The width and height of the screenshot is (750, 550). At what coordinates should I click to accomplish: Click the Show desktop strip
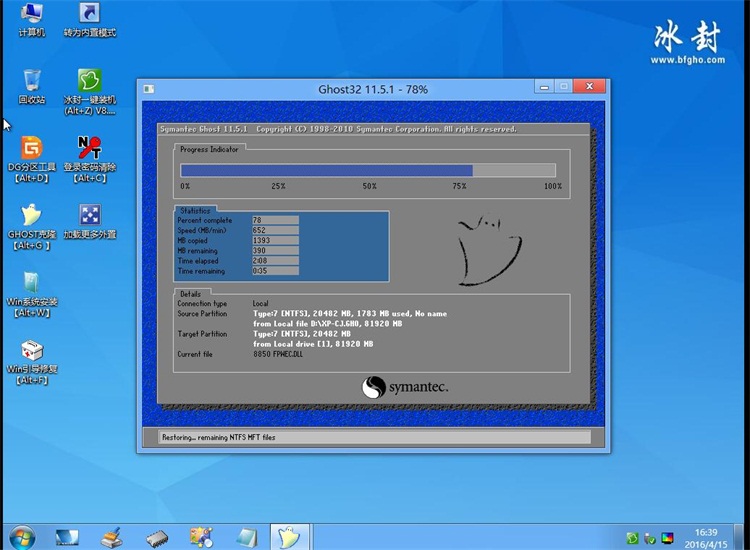[739, 537]
